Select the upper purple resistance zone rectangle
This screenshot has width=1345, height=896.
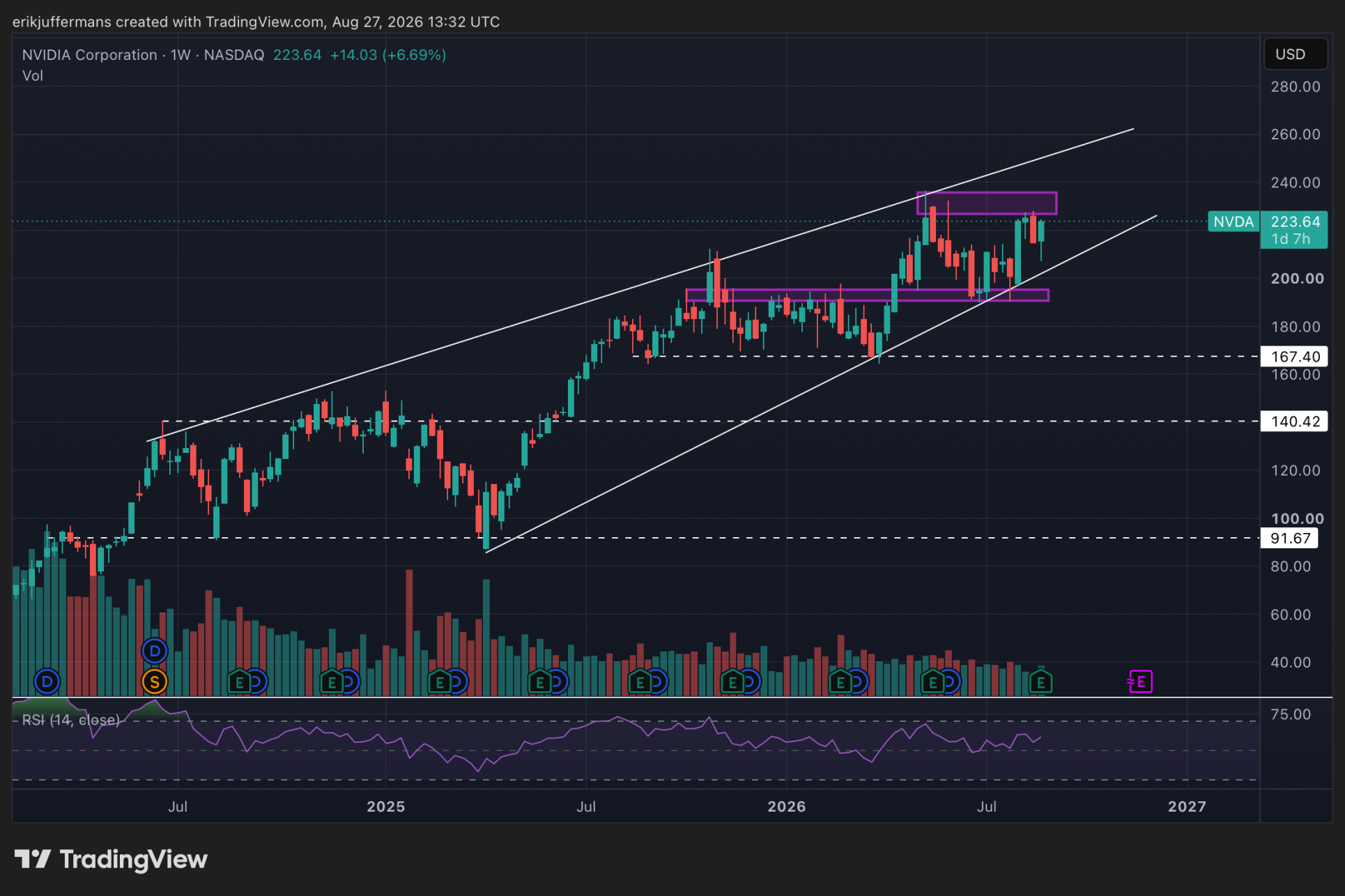986,203
